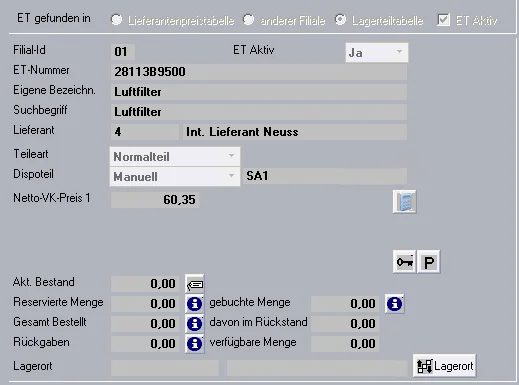Open the ET Aktiv Ja dropdown
Screen dimensions: 519x385
[x=376, y=52]
